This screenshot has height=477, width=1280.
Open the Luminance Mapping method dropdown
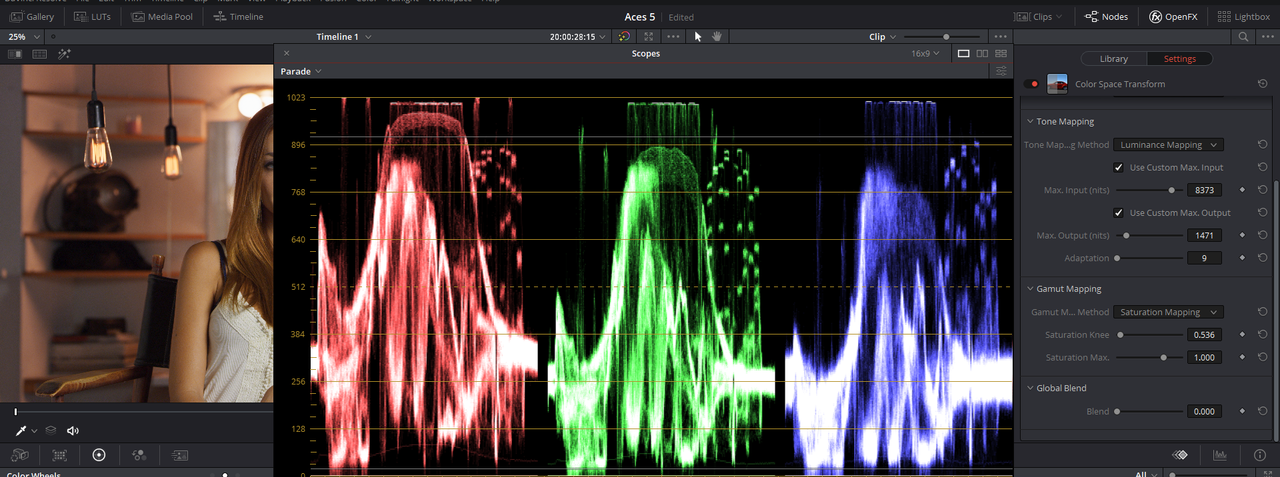point(1168,145)
